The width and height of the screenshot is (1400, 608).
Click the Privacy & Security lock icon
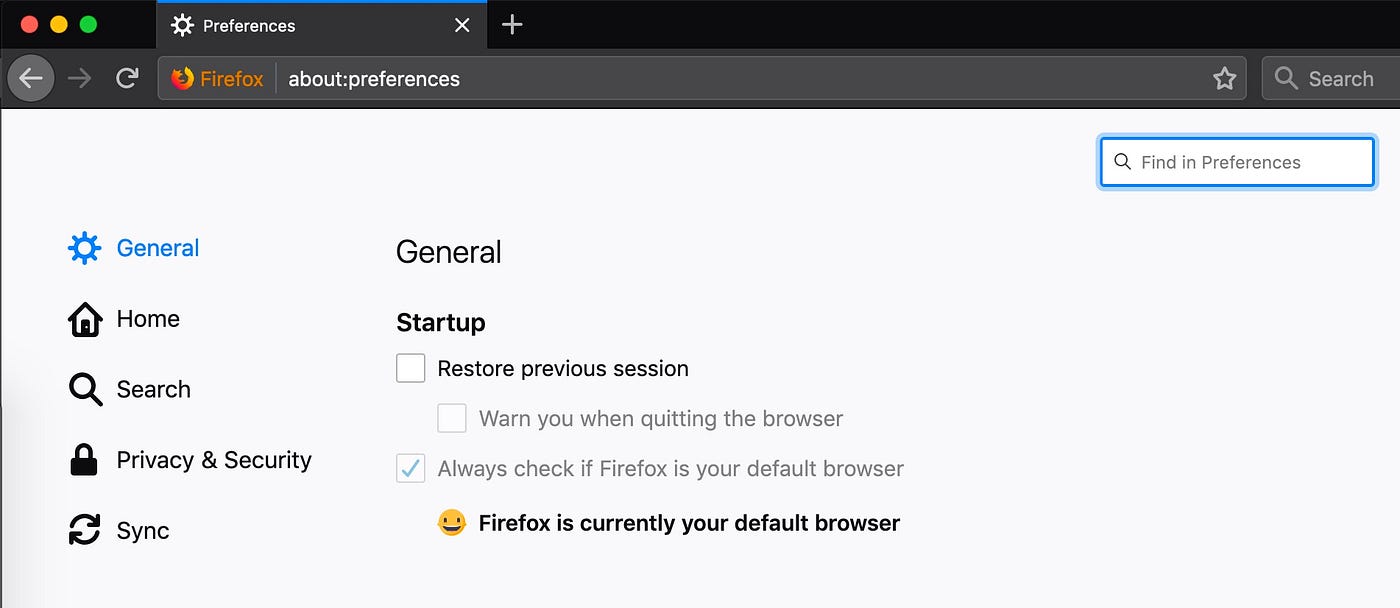click(84, 460)
